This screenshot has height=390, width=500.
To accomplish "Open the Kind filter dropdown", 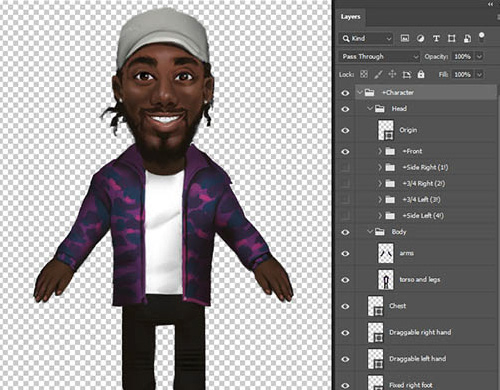I will click(366, 38).
